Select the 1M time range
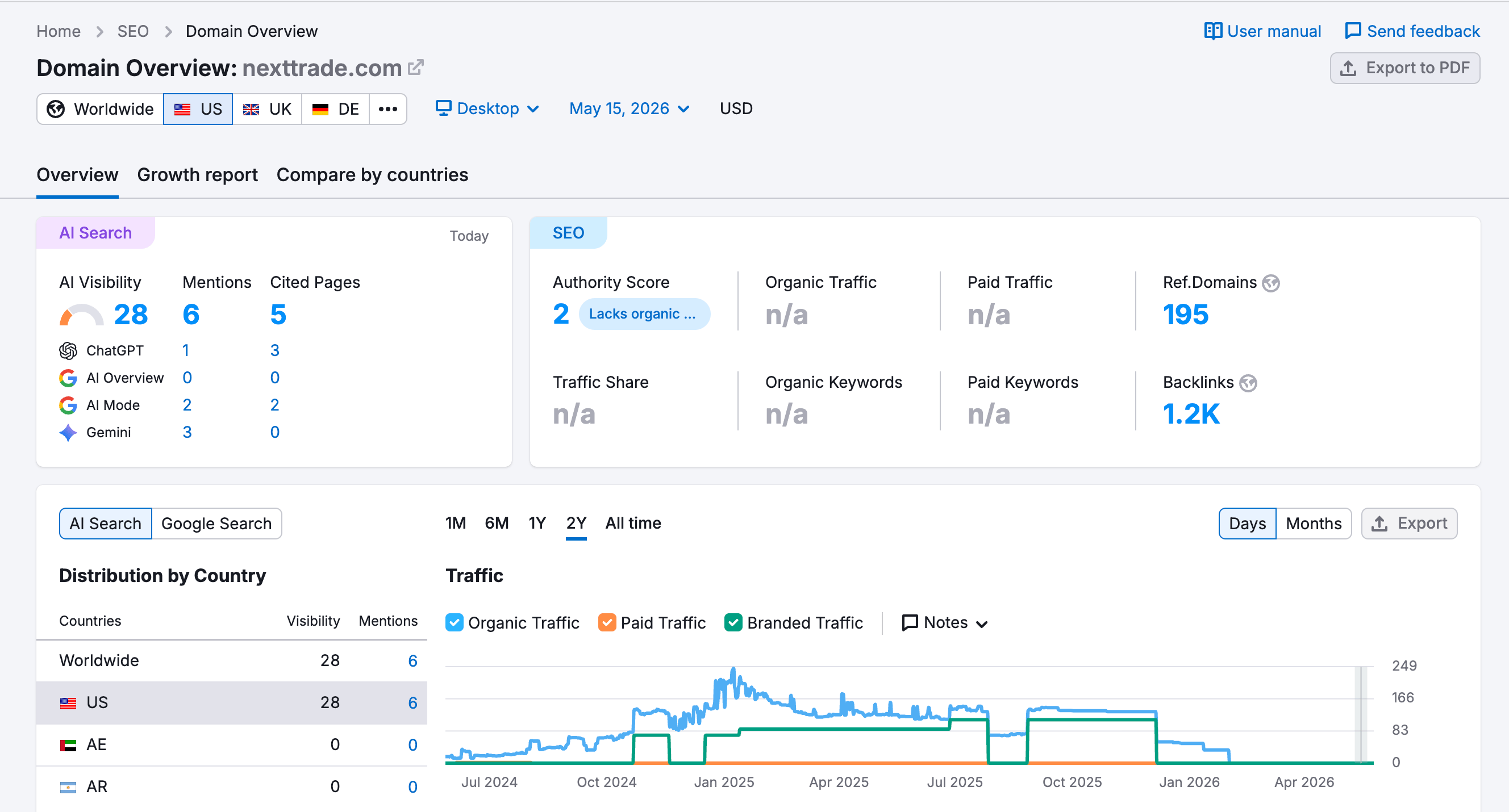Screen dimensions: 1509x812 coord(455,524)
